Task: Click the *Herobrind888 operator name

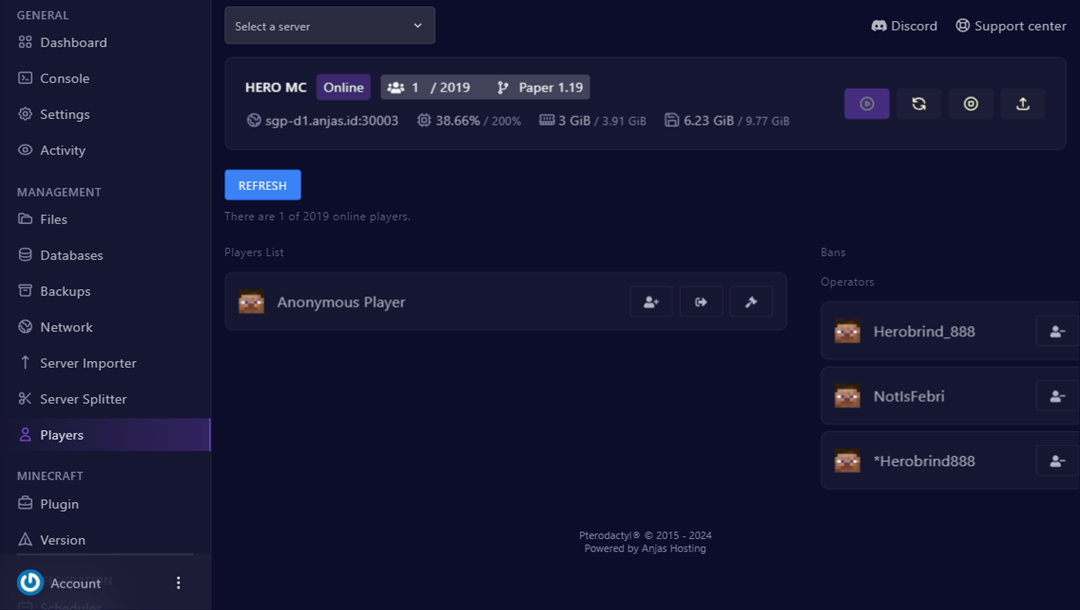Action: pos(924,461)
